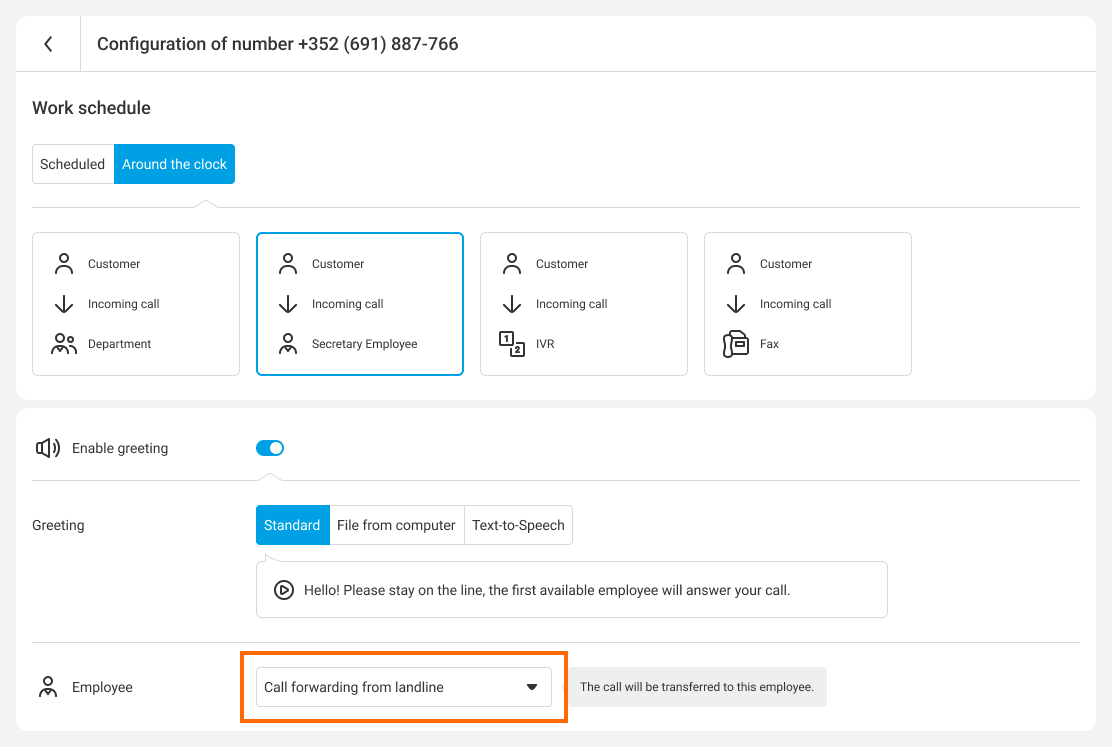Switch greeting to Text-to-Speech
This screenshot has height=747, width=1112.
click(x=518, y=525)
